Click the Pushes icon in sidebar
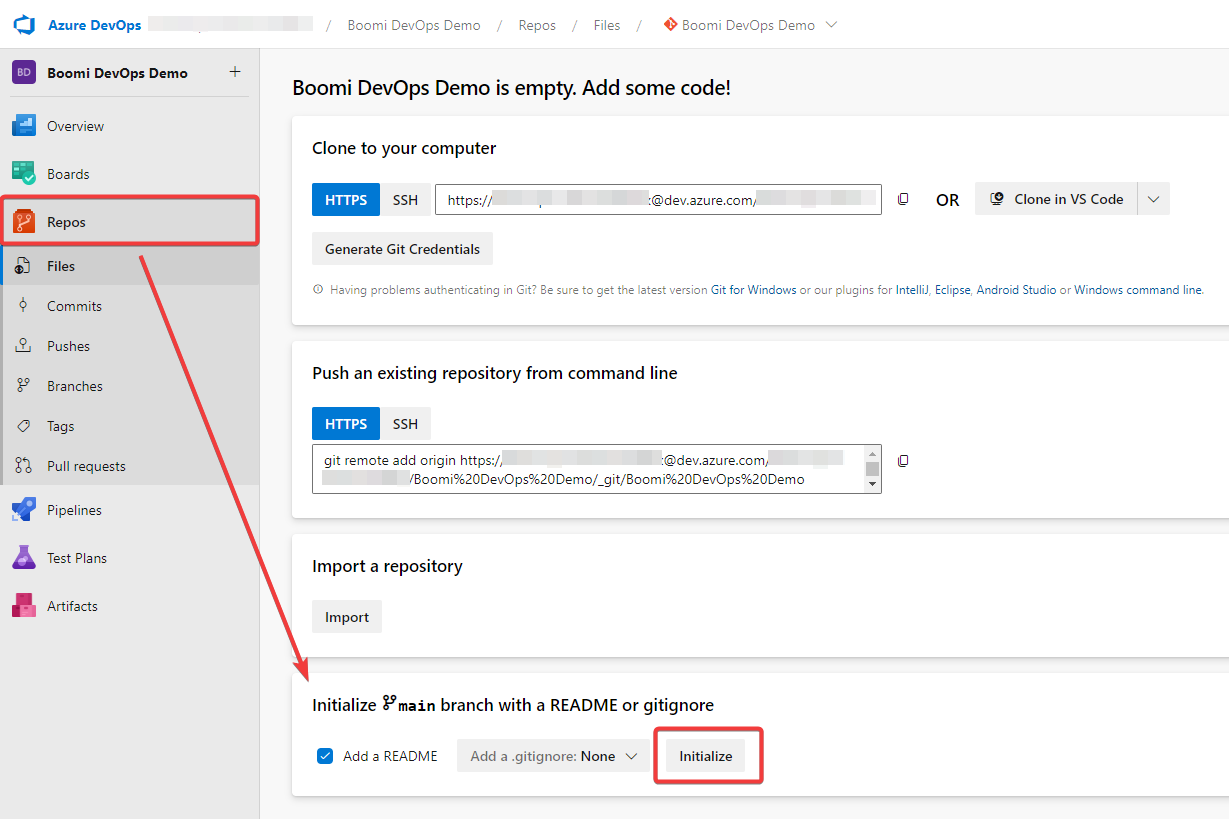This screenshot has height=819, width=1229. [x=24, y=346]
